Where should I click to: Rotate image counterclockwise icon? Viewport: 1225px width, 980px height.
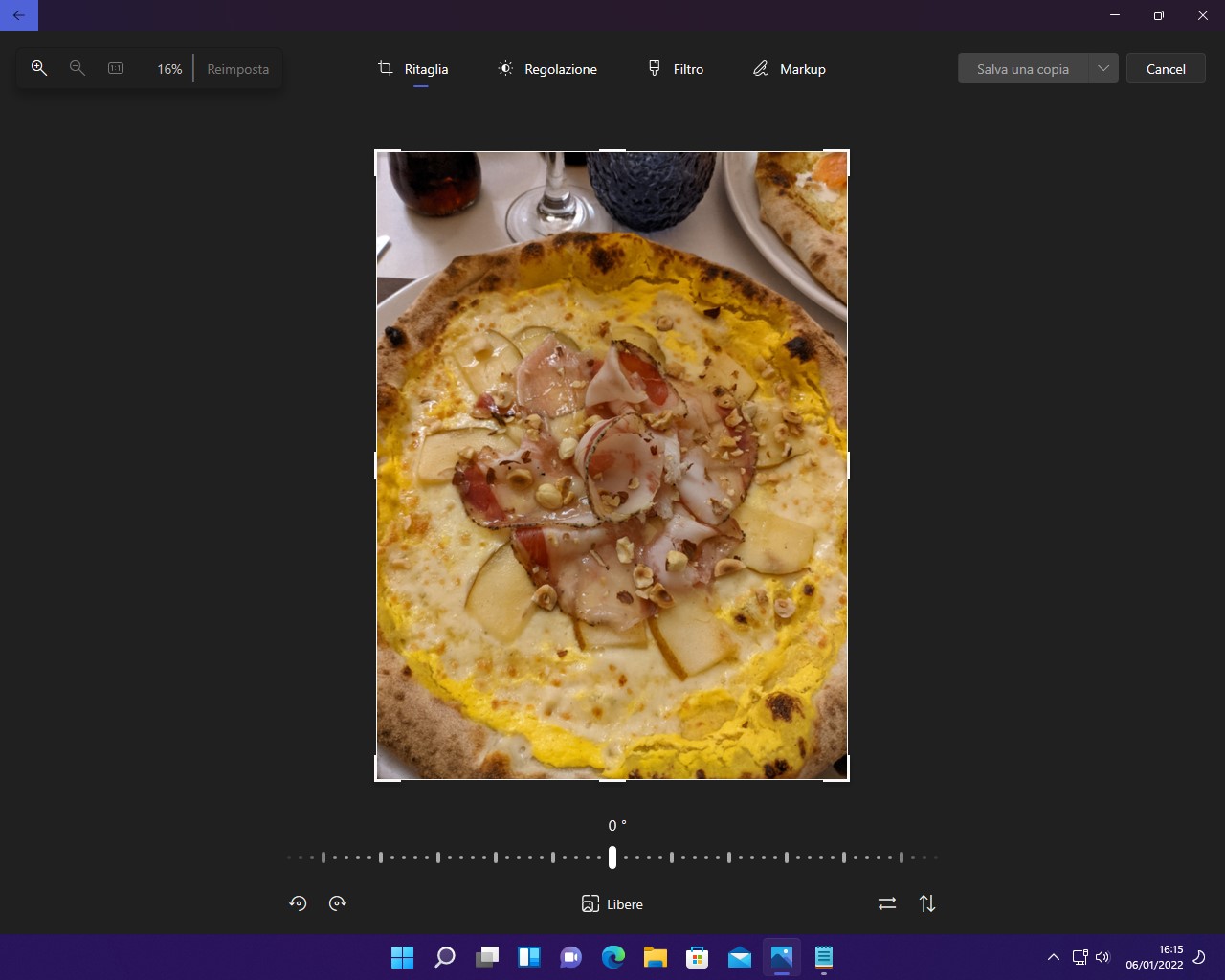tap(298, 902)
